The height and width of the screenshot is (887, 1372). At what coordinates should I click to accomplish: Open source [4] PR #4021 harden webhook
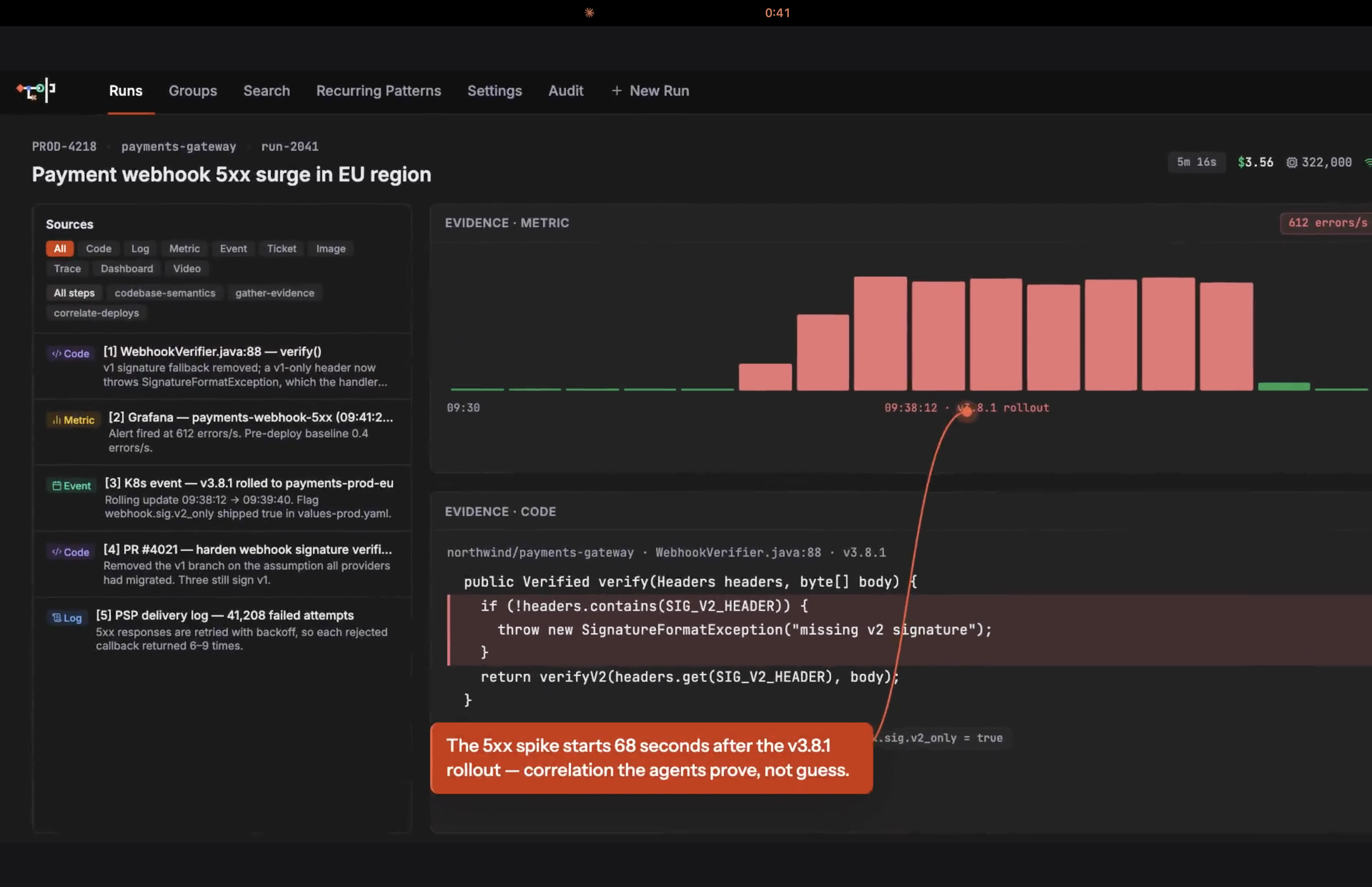point(222,564)
